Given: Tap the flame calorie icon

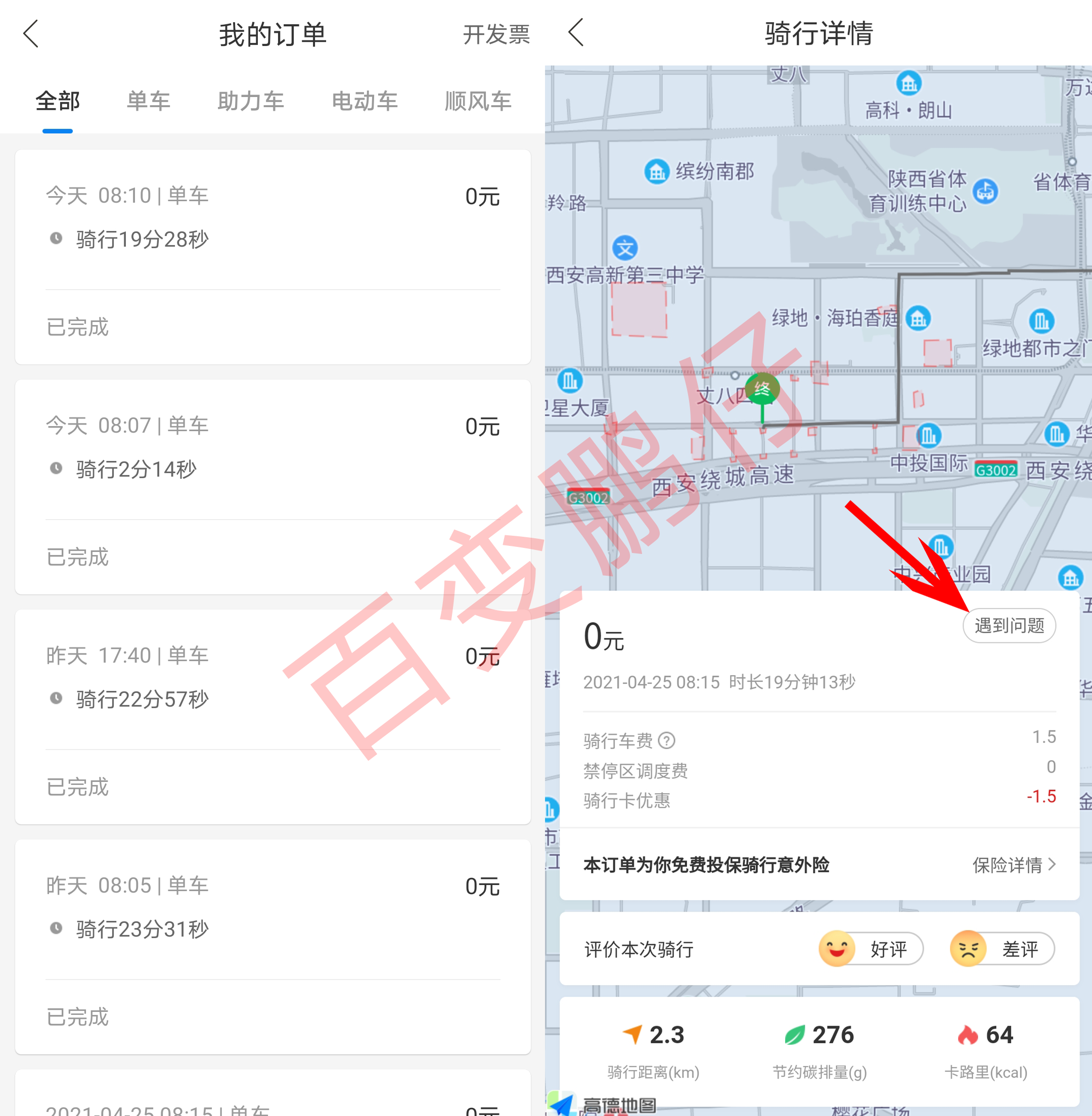Looking at the screenshot, I should click(968, 1035).
